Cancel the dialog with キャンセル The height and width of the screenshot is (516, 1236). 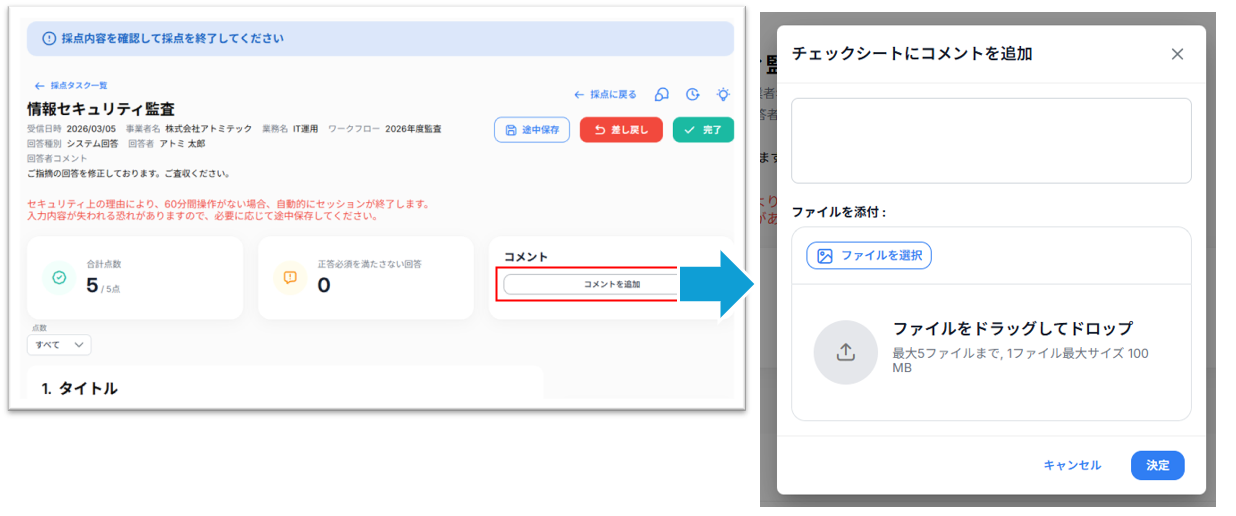point(1072,465)
